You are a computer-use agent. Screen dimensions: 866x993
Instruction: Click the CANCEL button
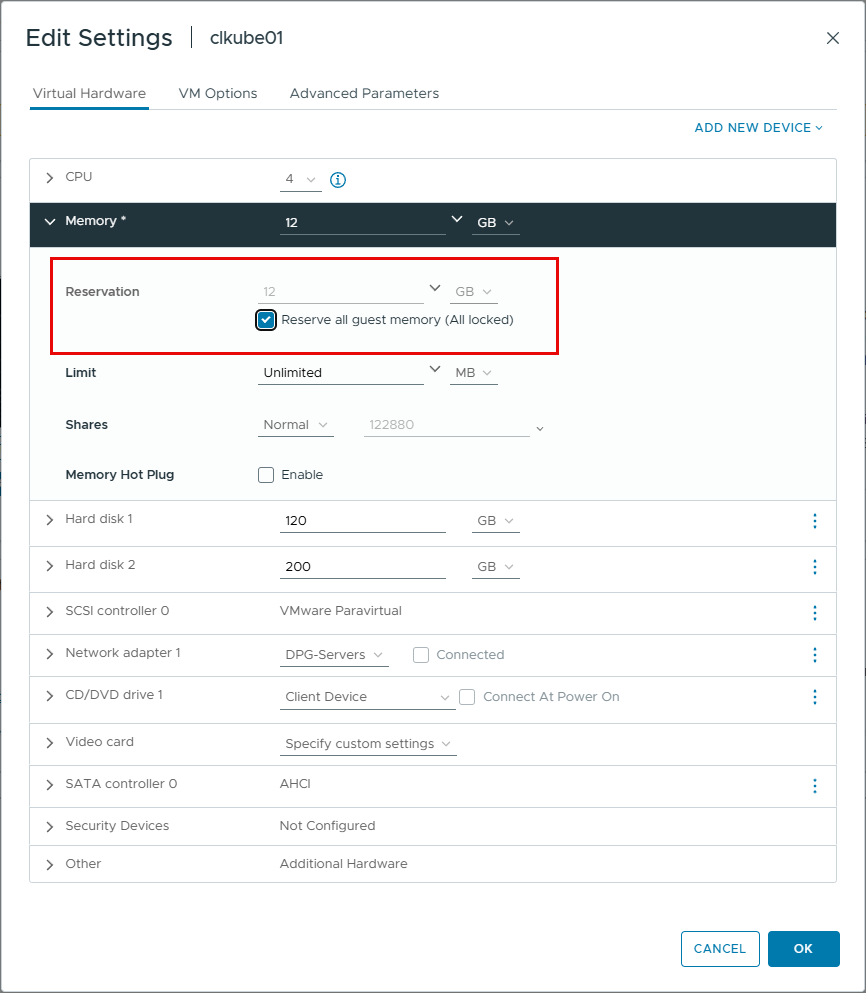click(720, 948)
